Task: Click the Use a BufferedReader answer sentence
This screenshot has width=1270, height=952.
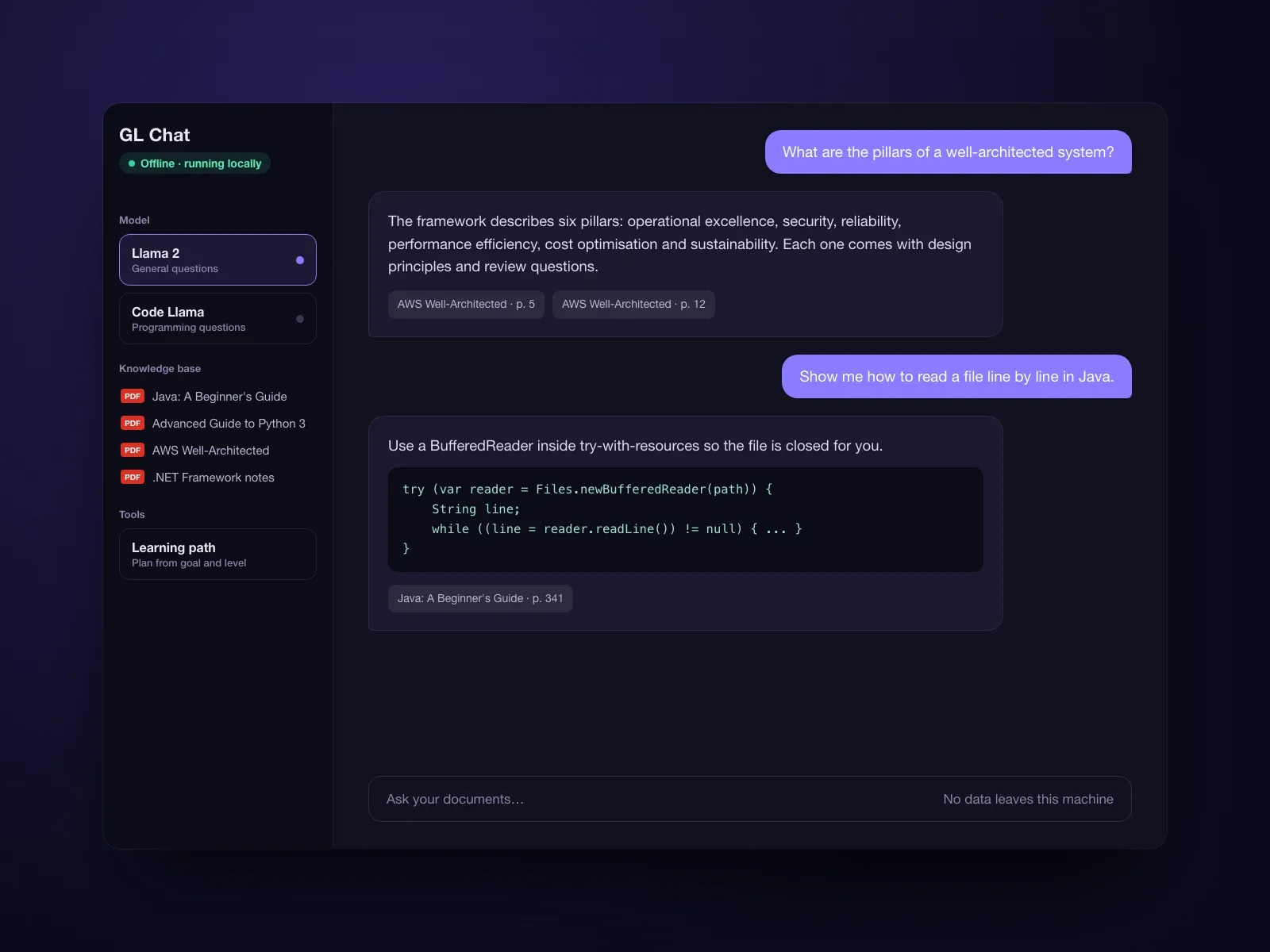Action: click(635, 446)
